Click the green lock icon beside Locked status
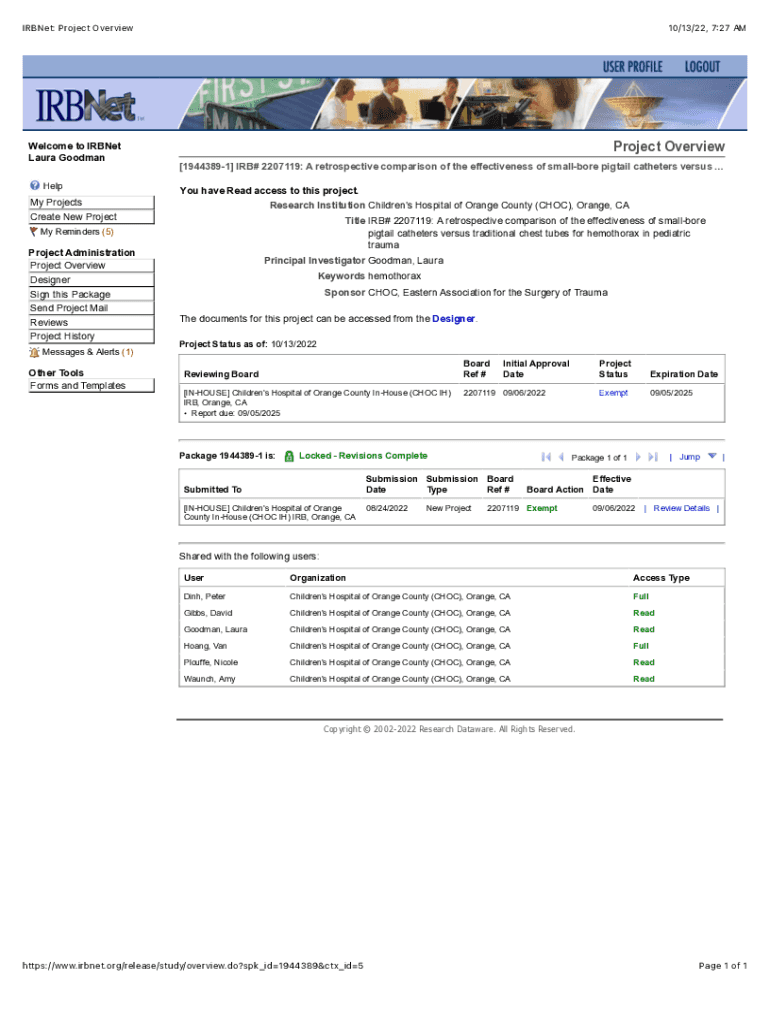This screenshot has width=770, height=1024. (289, 456)
